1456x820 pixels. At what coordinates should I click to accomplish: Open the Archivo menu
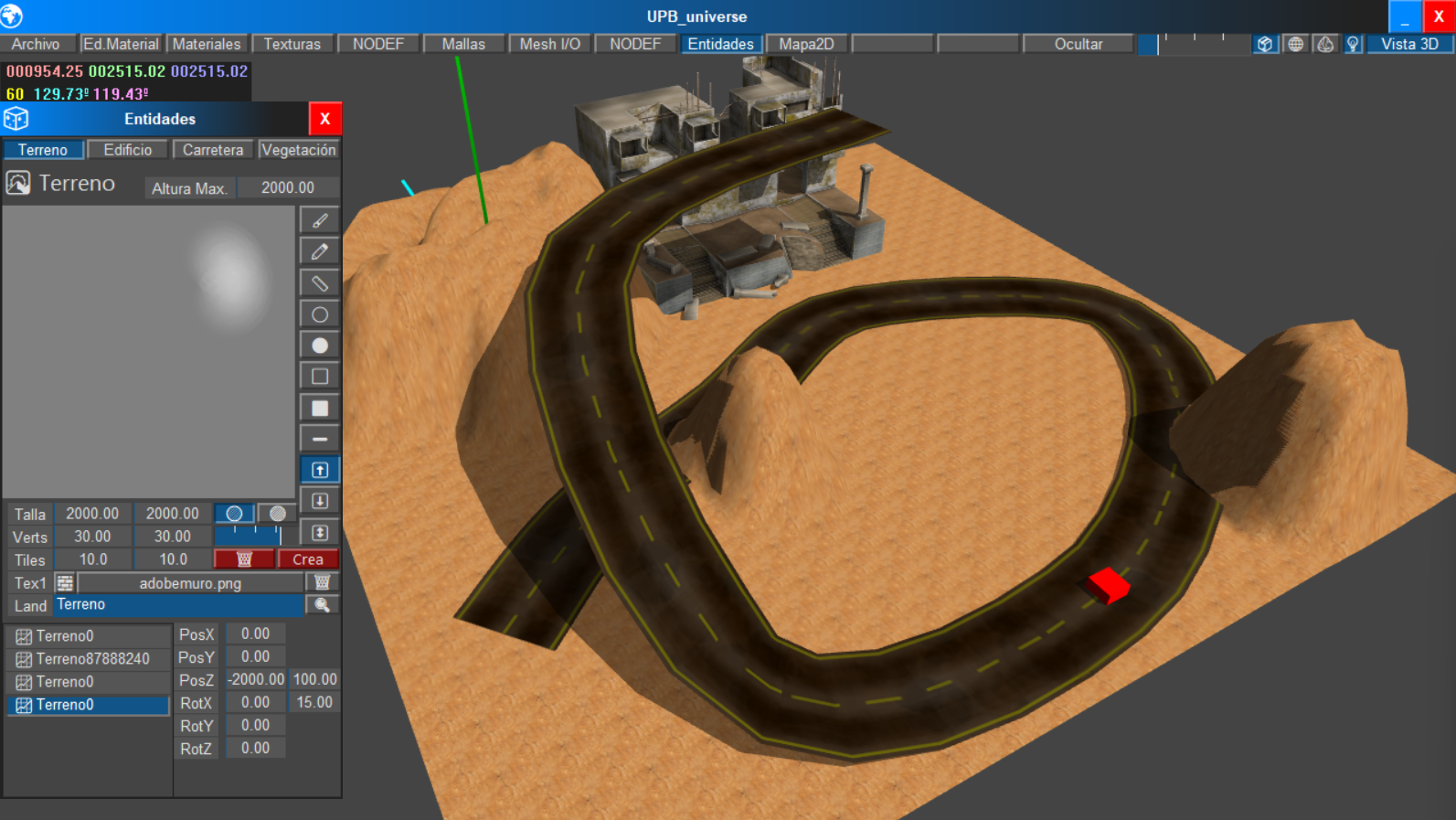36,44
